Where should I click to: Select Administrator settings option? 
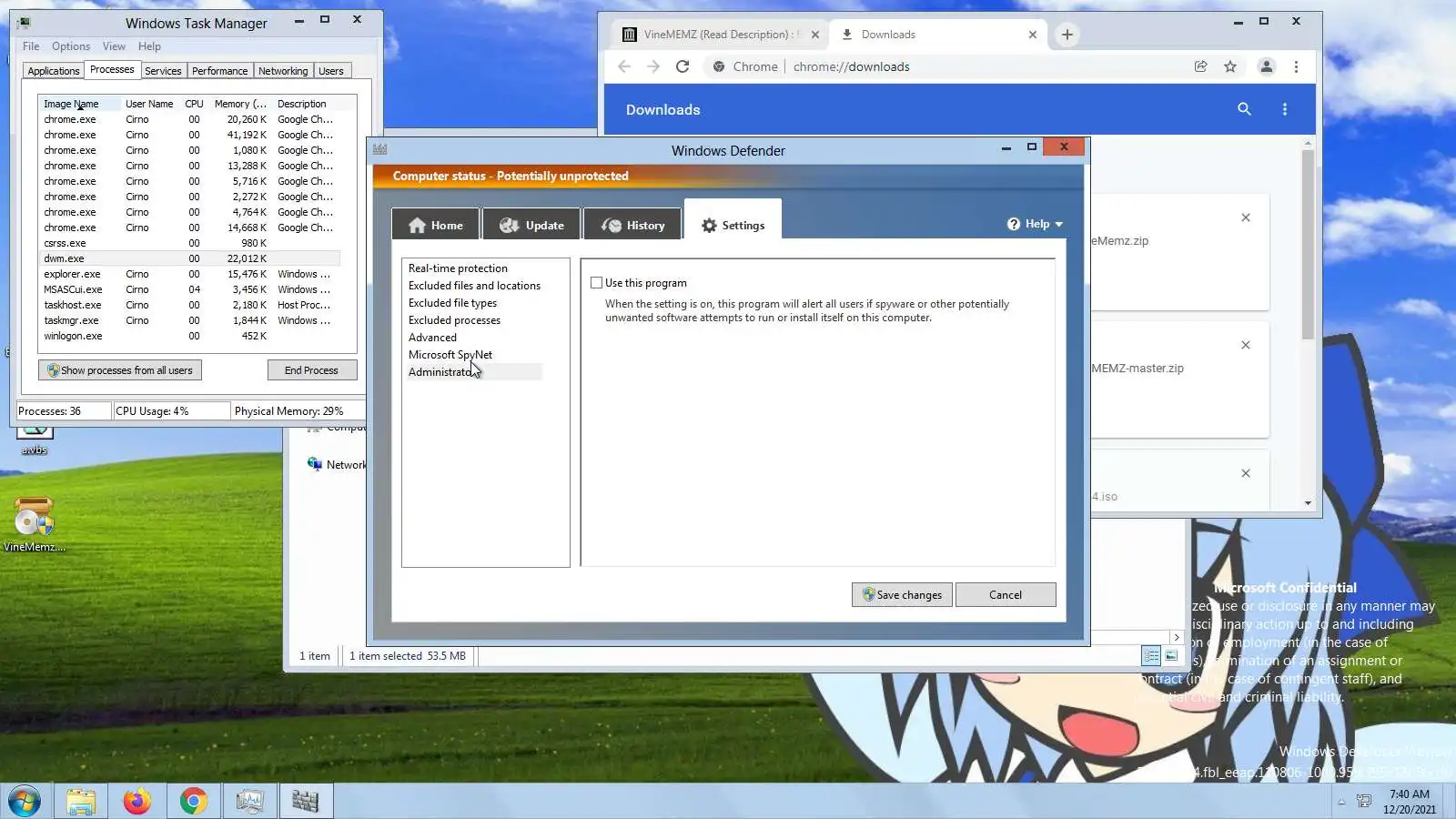[x=474, y=372]
